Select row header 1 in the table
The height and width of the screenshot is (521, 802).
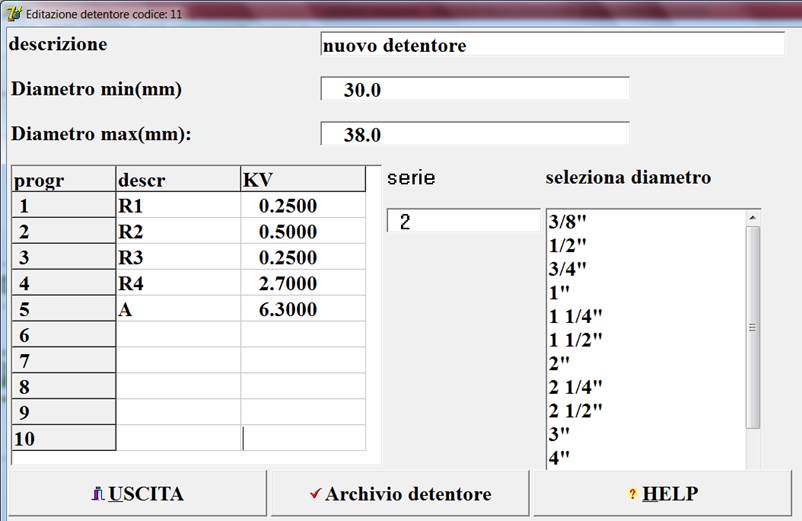click(64, 205)
